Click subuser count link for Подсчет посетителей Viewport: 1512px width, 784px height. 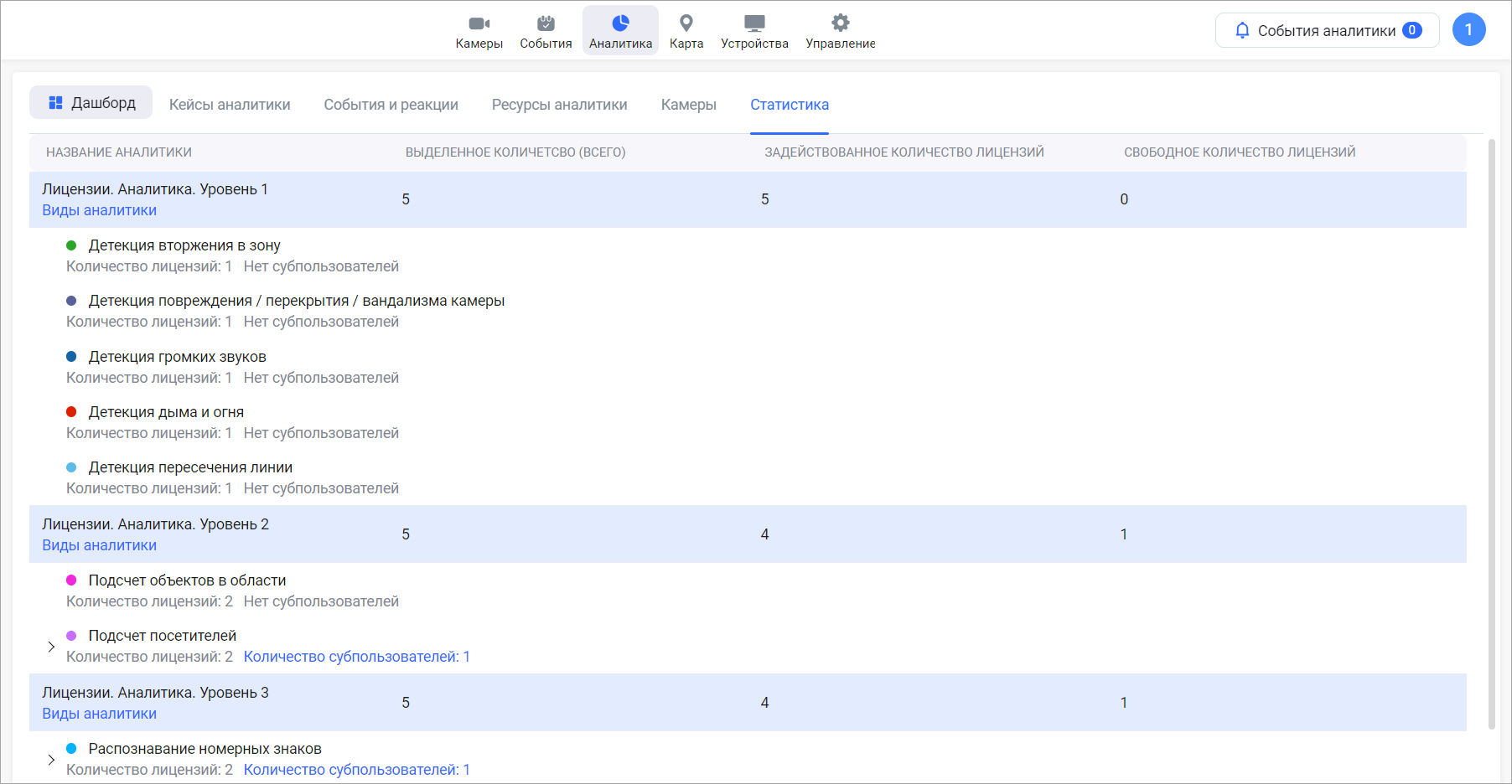(356, 657)
